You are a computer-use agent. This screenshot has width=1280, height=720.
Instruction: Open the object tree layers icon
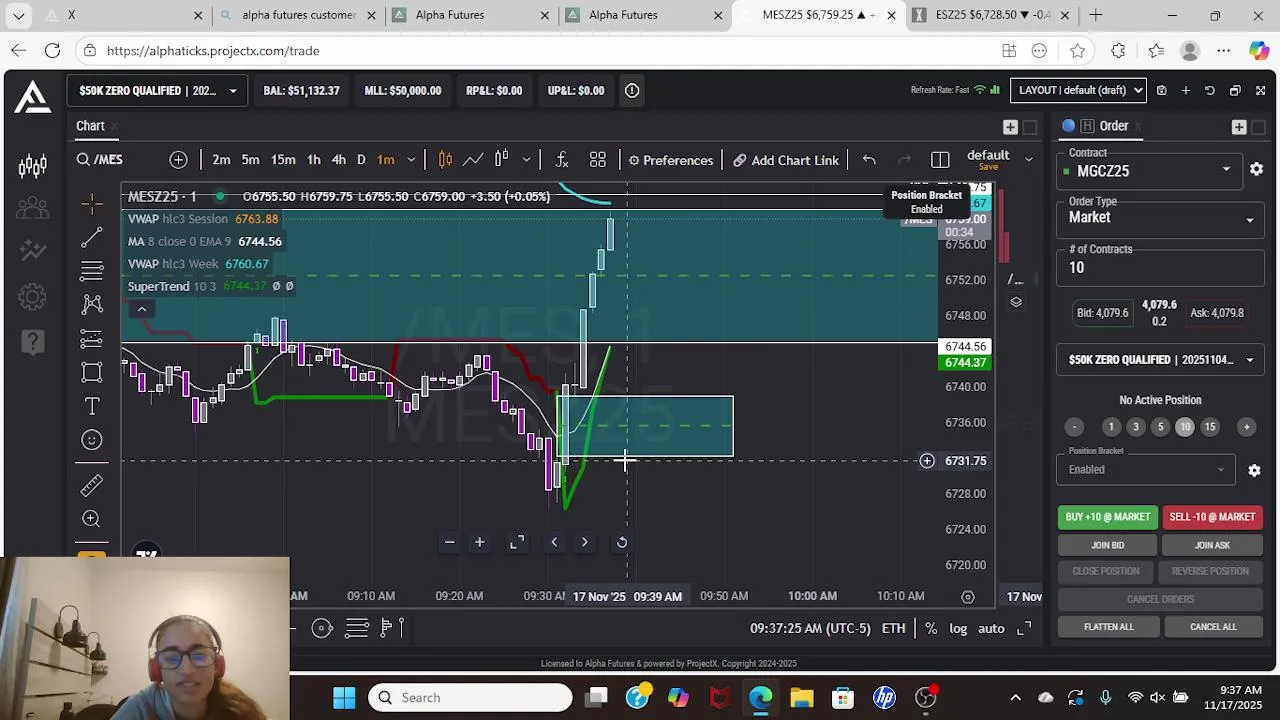[1016, 302]
